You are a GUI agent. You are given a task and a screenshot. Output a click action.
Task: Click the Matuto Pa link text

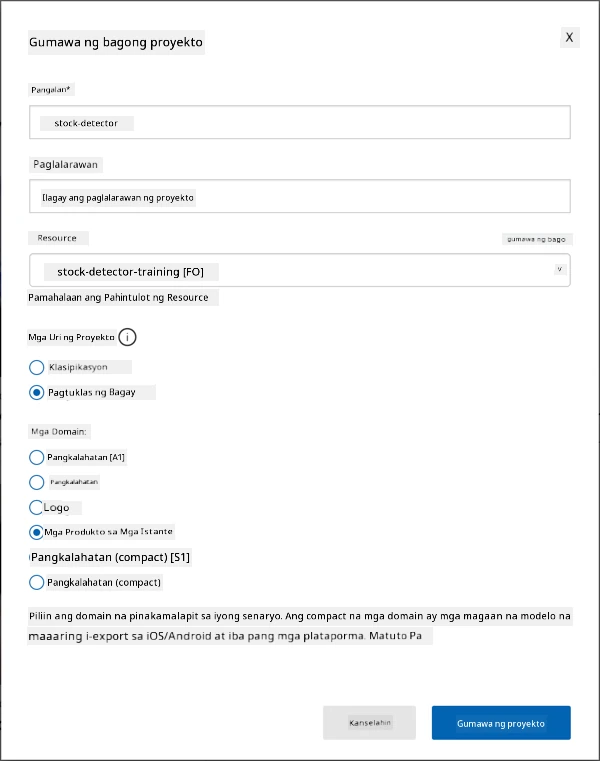[x=395, y=636]
